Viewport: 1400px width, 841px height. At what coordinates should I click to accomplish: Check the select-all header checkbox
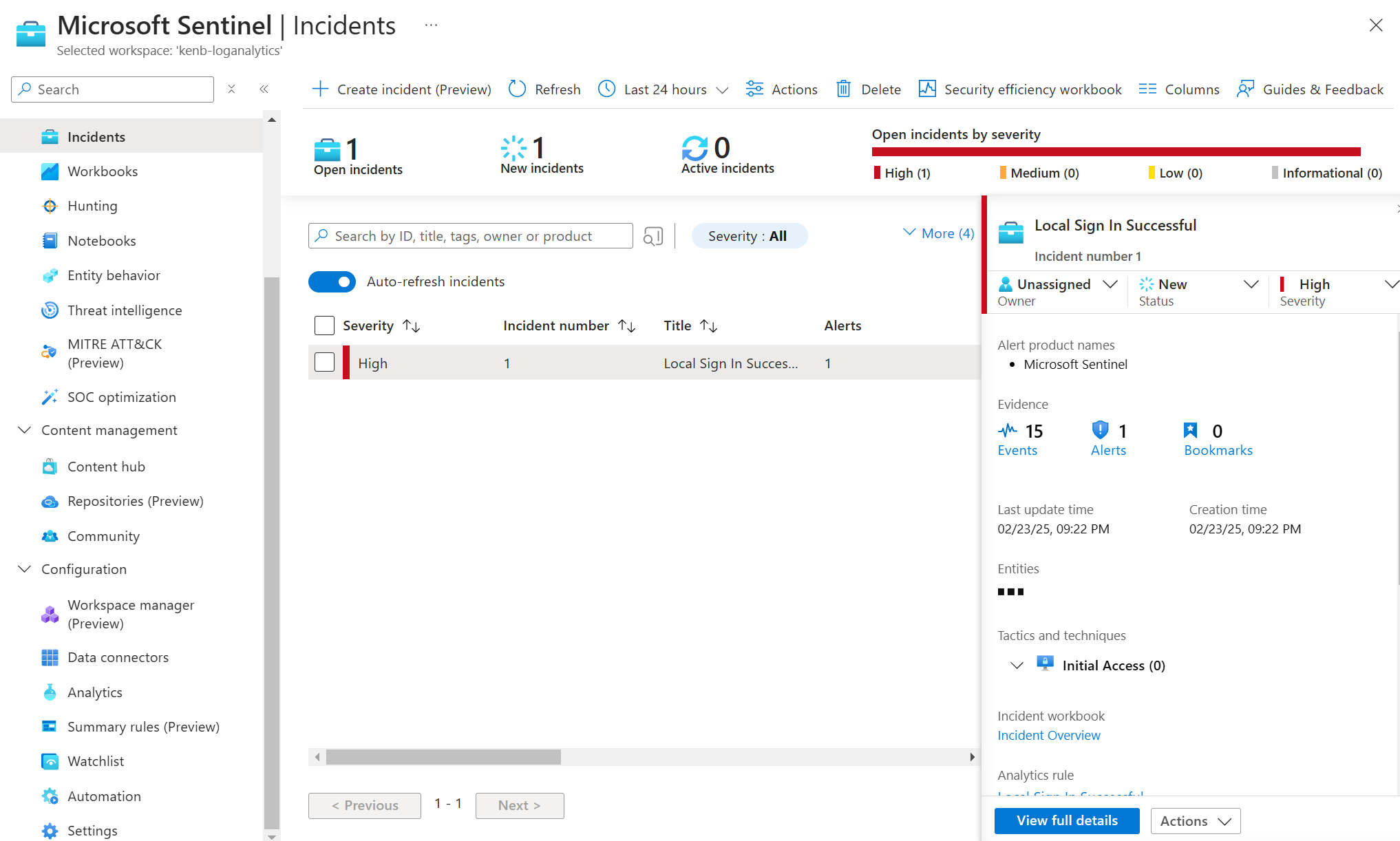tap(324, 326)
